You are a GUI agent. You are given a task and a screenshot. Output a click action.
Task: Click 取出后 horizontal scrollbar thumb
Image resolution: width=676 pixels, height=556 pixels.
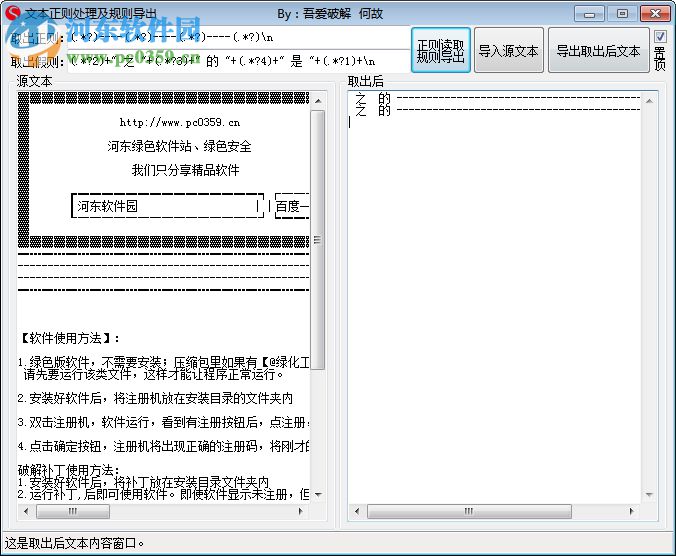coord(469,512)
